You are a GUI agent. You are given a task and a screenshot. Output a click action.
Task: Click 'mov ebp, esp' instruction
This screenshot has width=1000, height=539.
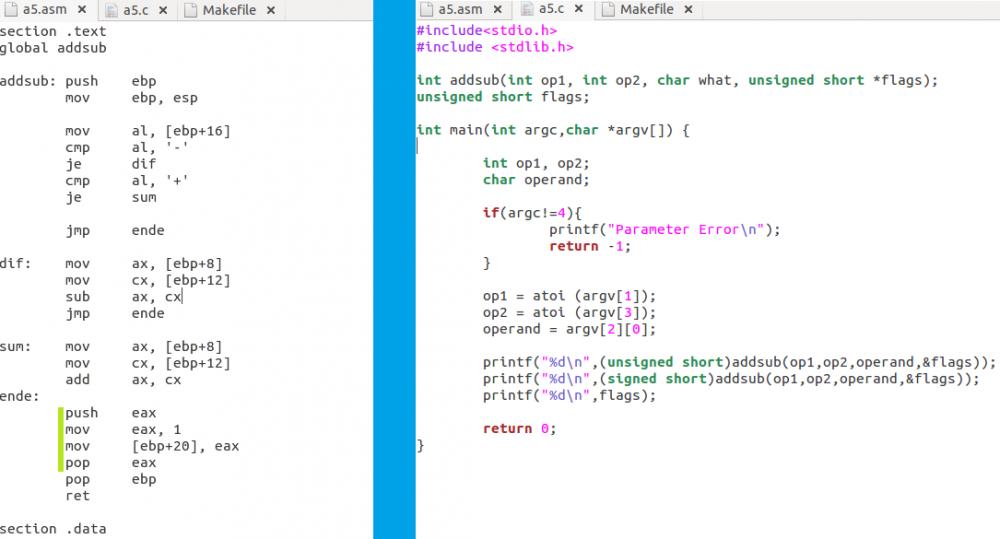click(x=131, y=98)
